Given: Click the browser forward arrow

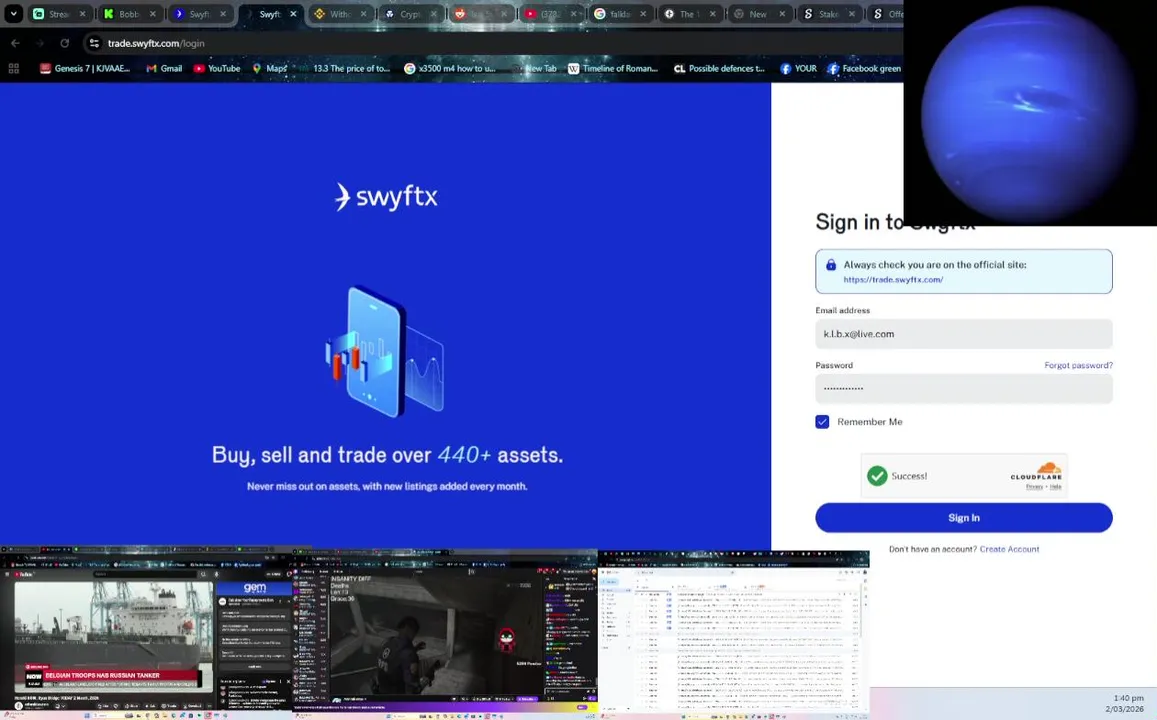Looking at the screenshot, I should (40, 44).
